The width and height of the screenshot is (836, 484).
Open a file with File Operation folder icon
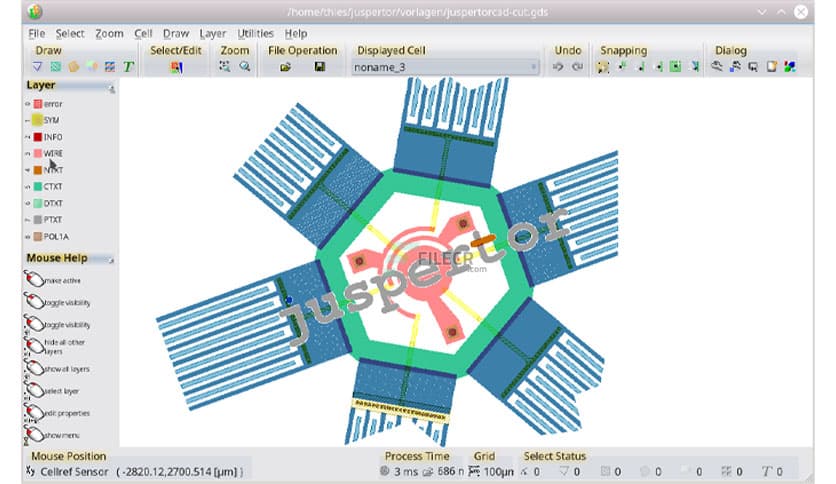[285, 67]
